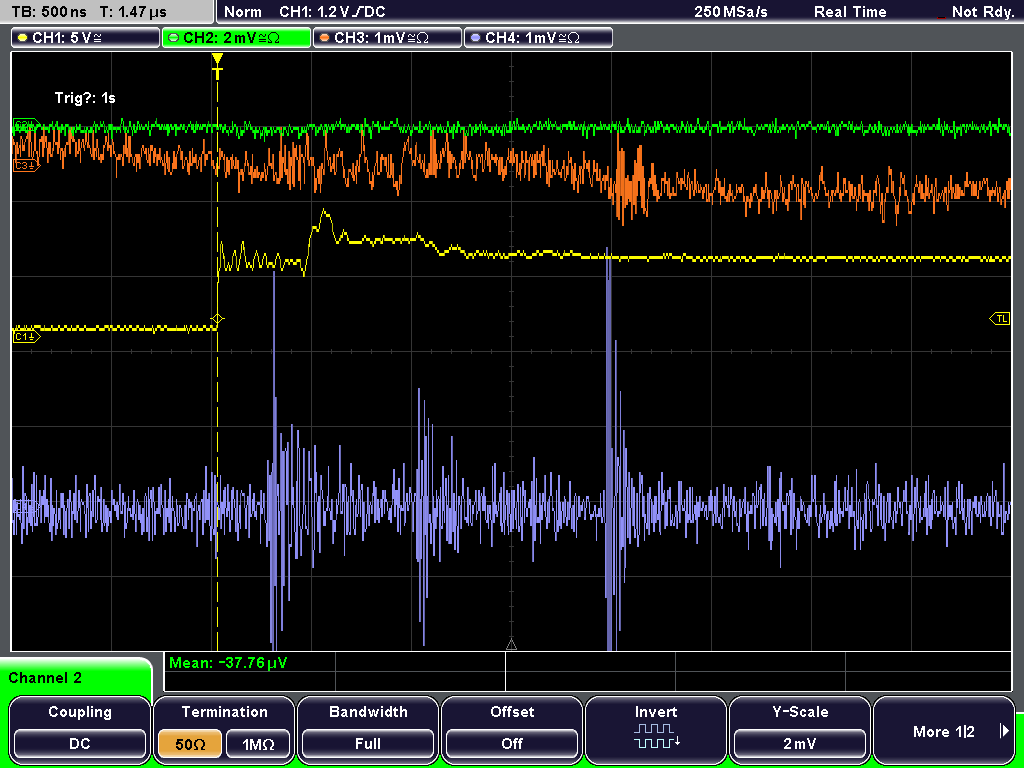
Task: Set termination to 1MΩ
Action: 258,744
